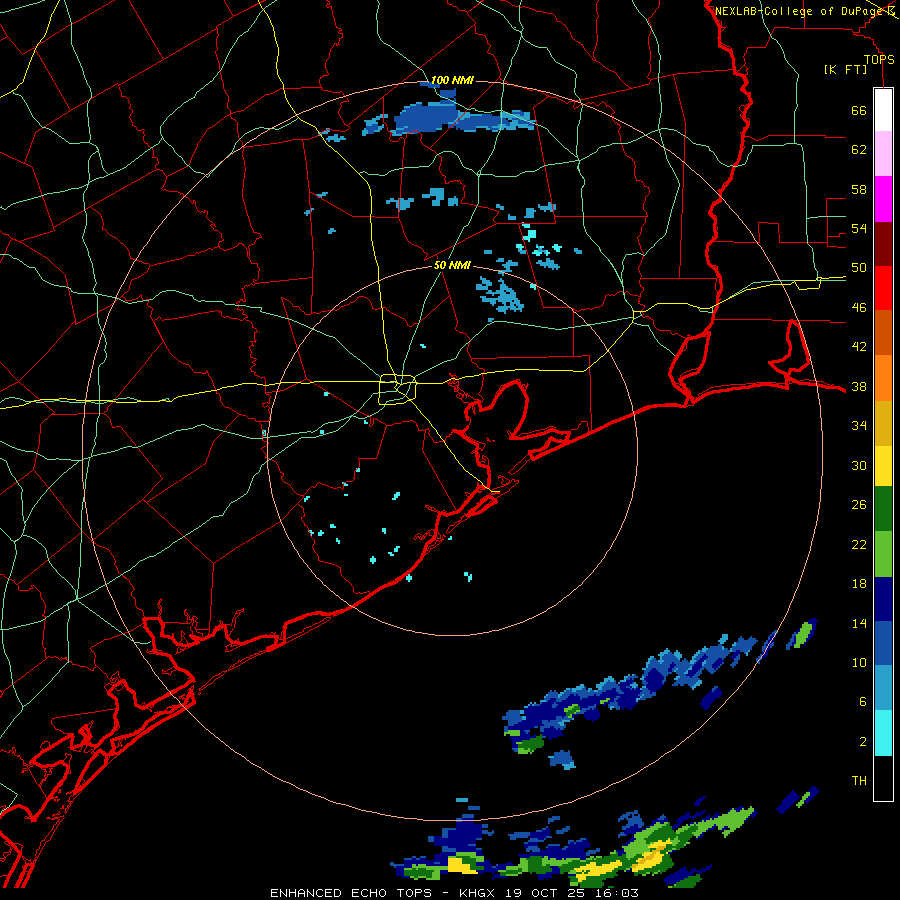Screen dimensions: 900x900
Task: Click the 54 value on the scale
Action: click(859, 228)
